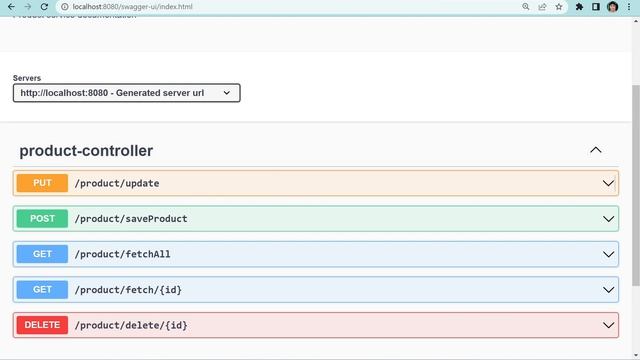Open the site information icon in the address bar
Screen dimensions: 640x360
pyautogui.click(x=64, y=7)
